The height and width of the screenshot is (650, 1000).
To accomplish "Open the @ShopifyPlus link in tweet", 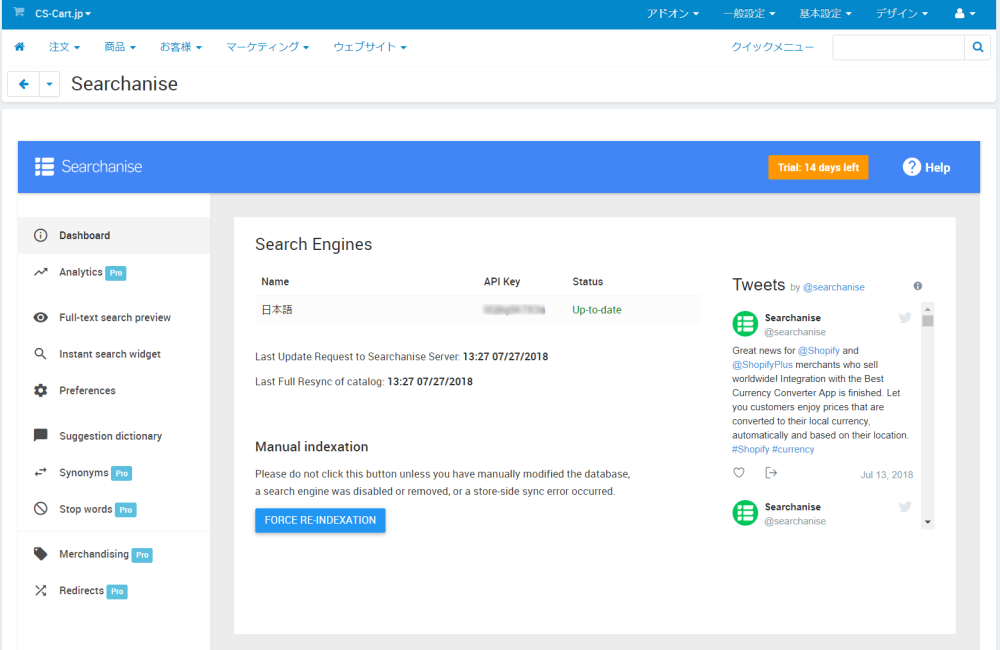I will pos(762,365).
